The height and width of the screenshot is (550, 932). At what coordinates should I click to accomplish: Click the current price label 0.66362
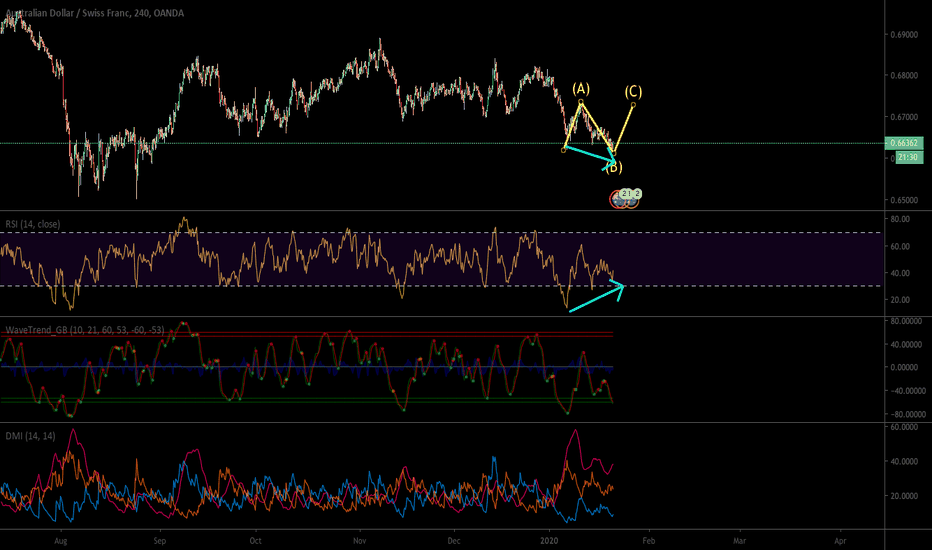(x=908, y=144)
